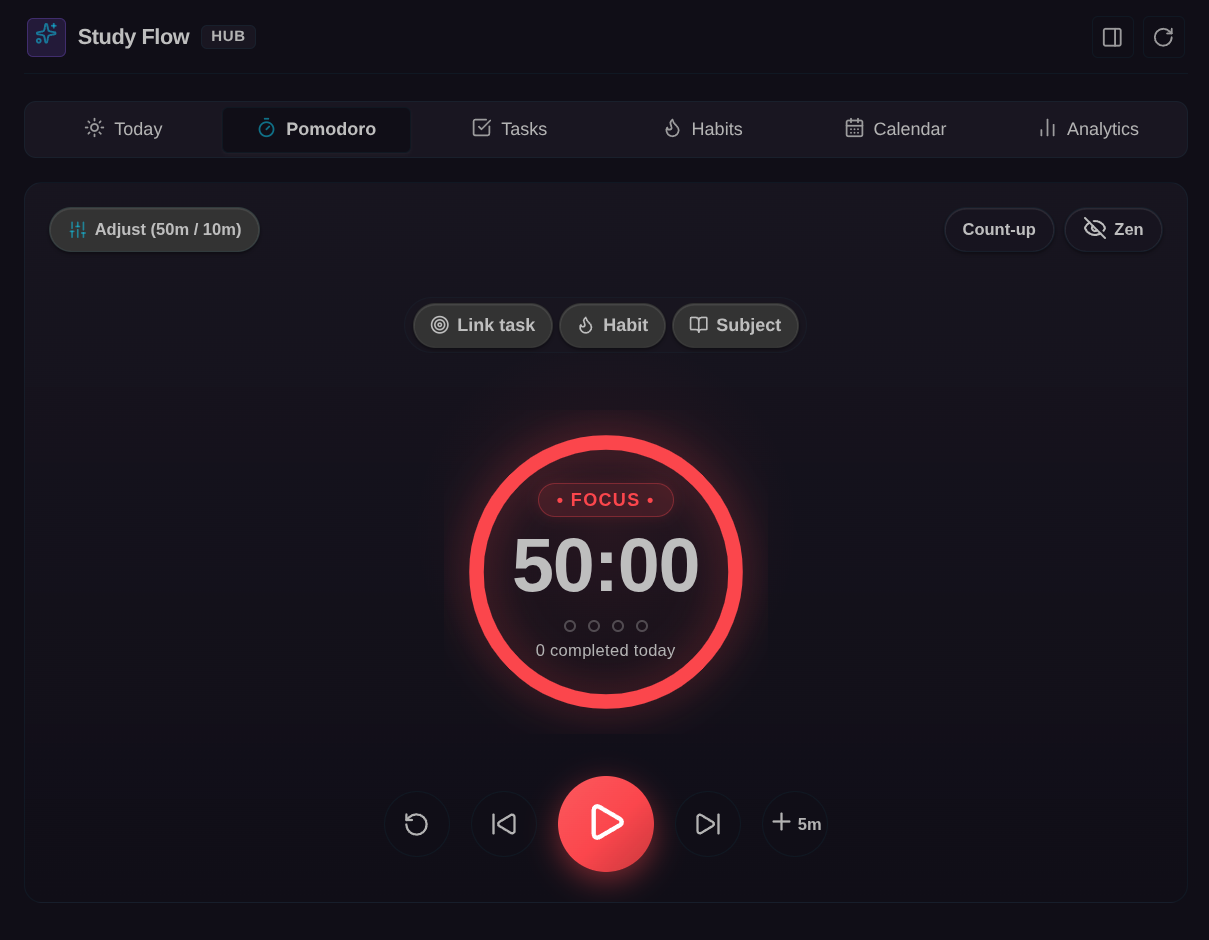Click the FOCUS mode badge
Viewport: 1209px width, 940px height.
[x=605, y=500]
